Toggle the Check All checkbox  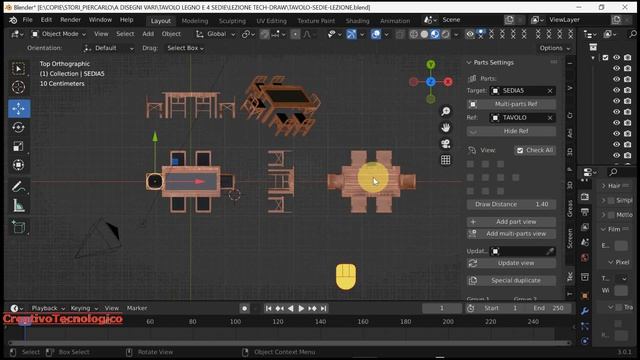520,151
